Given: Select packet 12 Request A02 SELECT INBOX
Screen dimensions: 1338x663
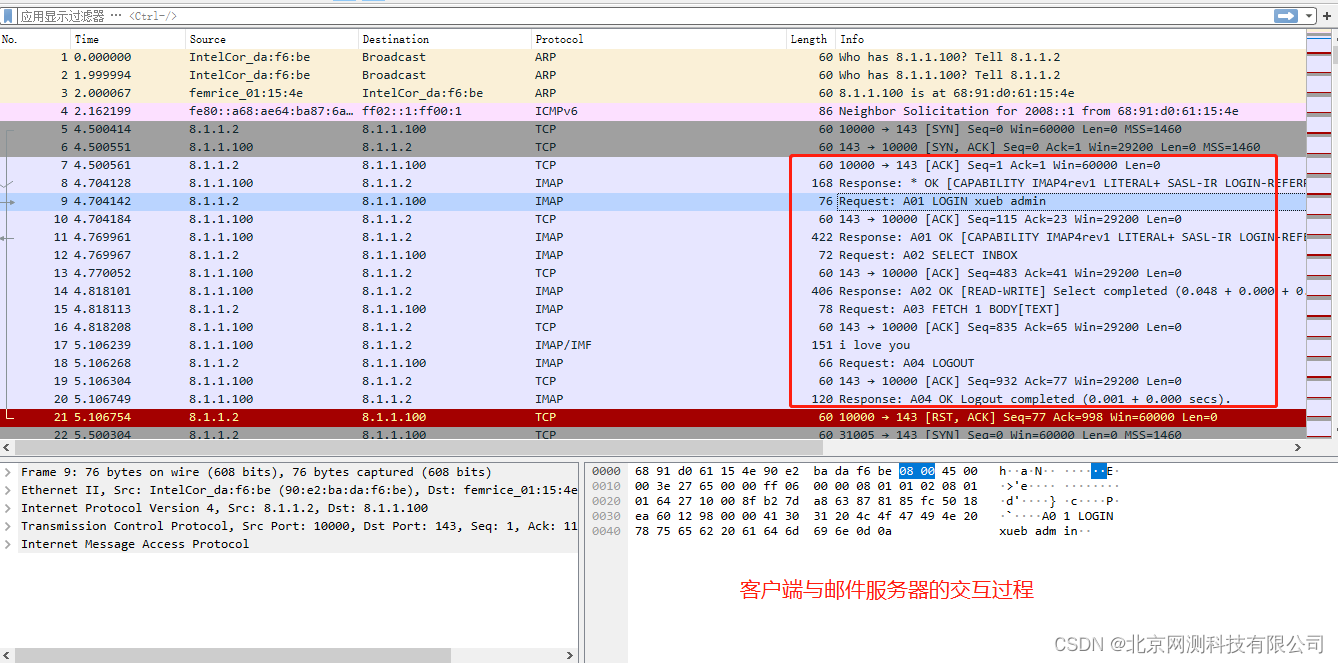Looking at the screenshot, I should [653, 255].
